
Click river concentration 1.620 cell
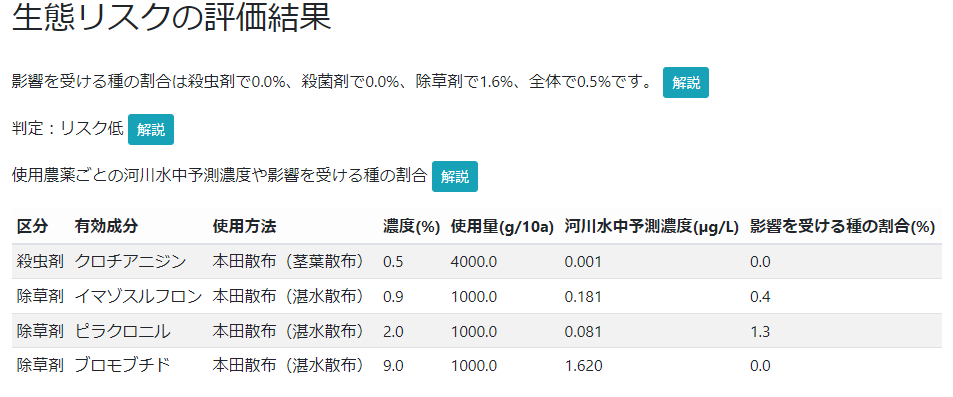tap(583, 366)
